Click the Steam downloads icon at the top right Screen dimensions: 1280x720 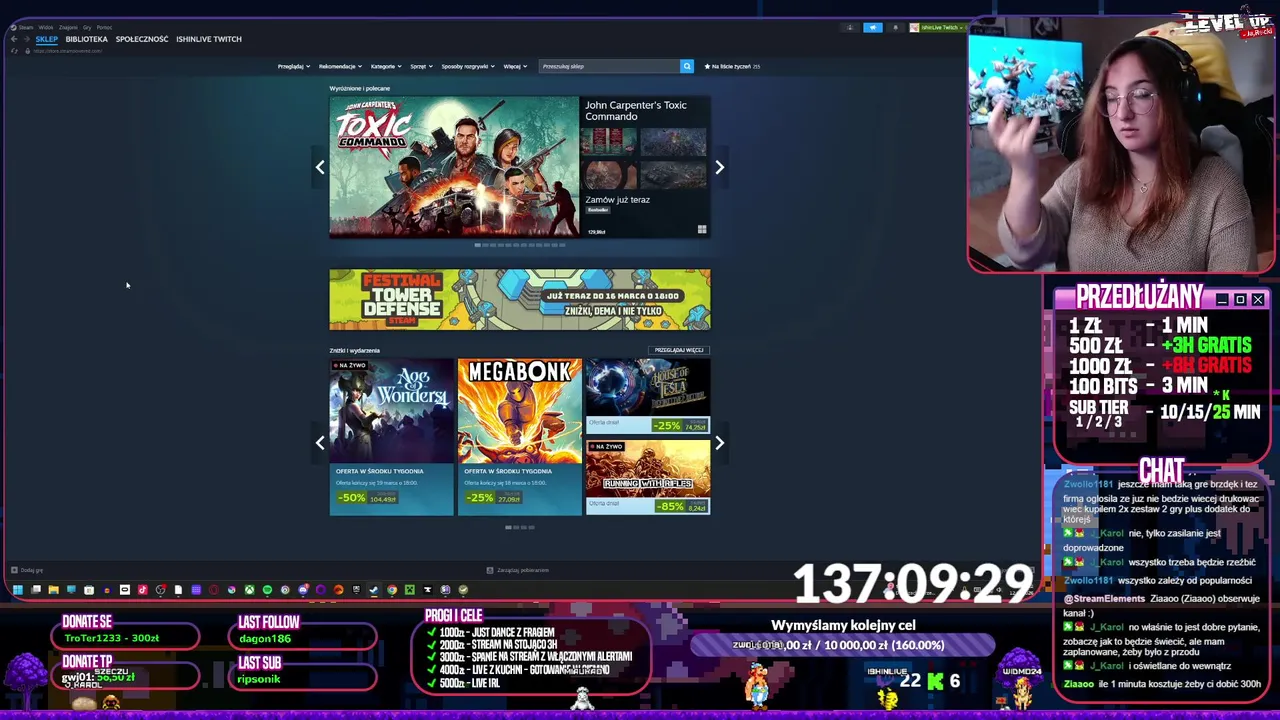coord(850,27)
